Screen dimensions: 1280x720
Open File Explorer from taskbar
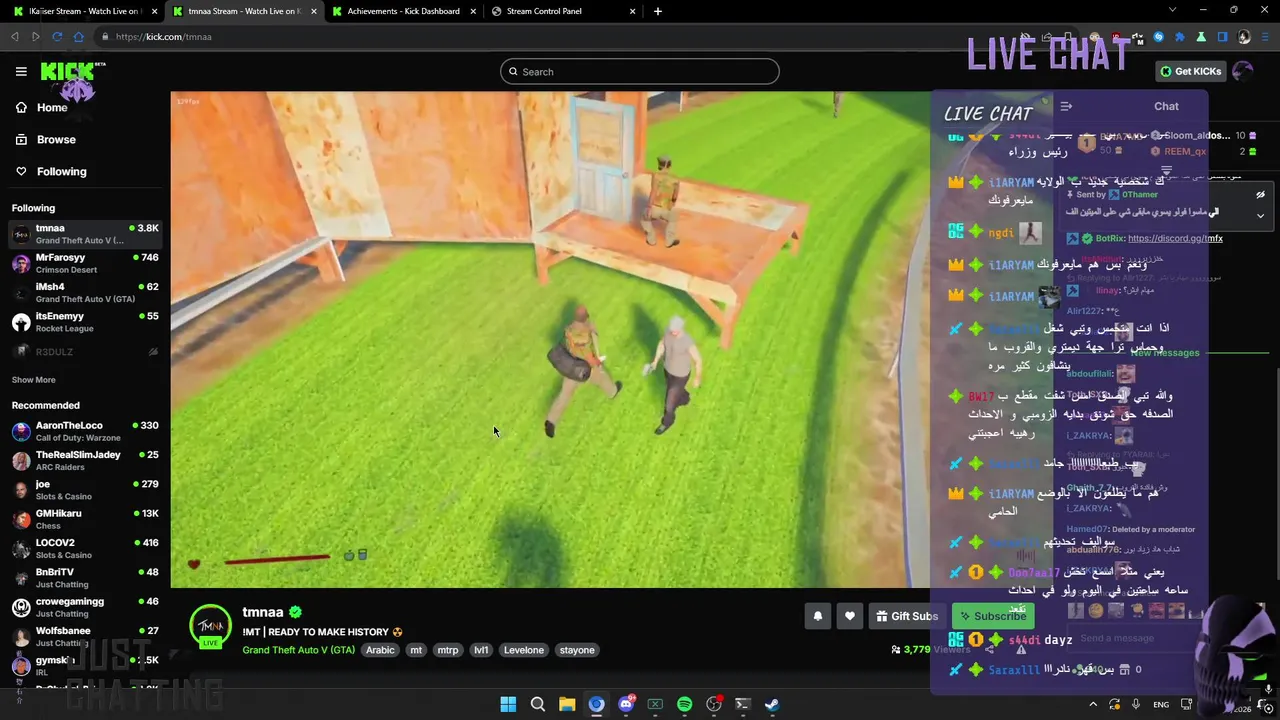(x=567, y=704)
